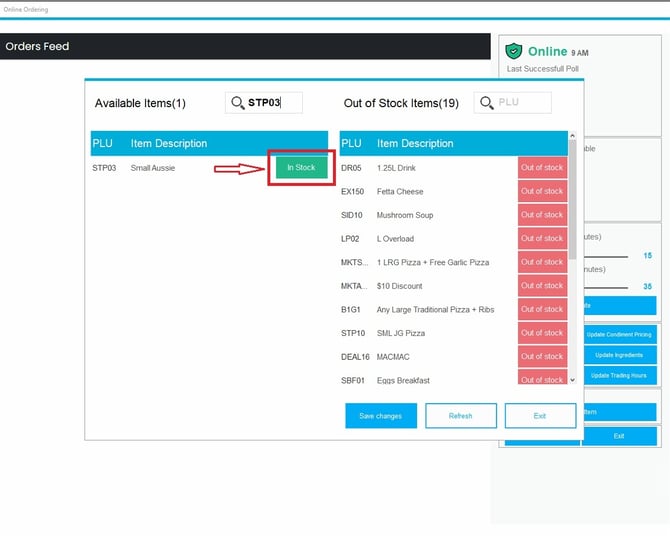Image resolution: width=670 pixels, height=538 pixels.
Task: Select the SID10 PLU cell
Action: pyautogui.click(x=352, y=215)
